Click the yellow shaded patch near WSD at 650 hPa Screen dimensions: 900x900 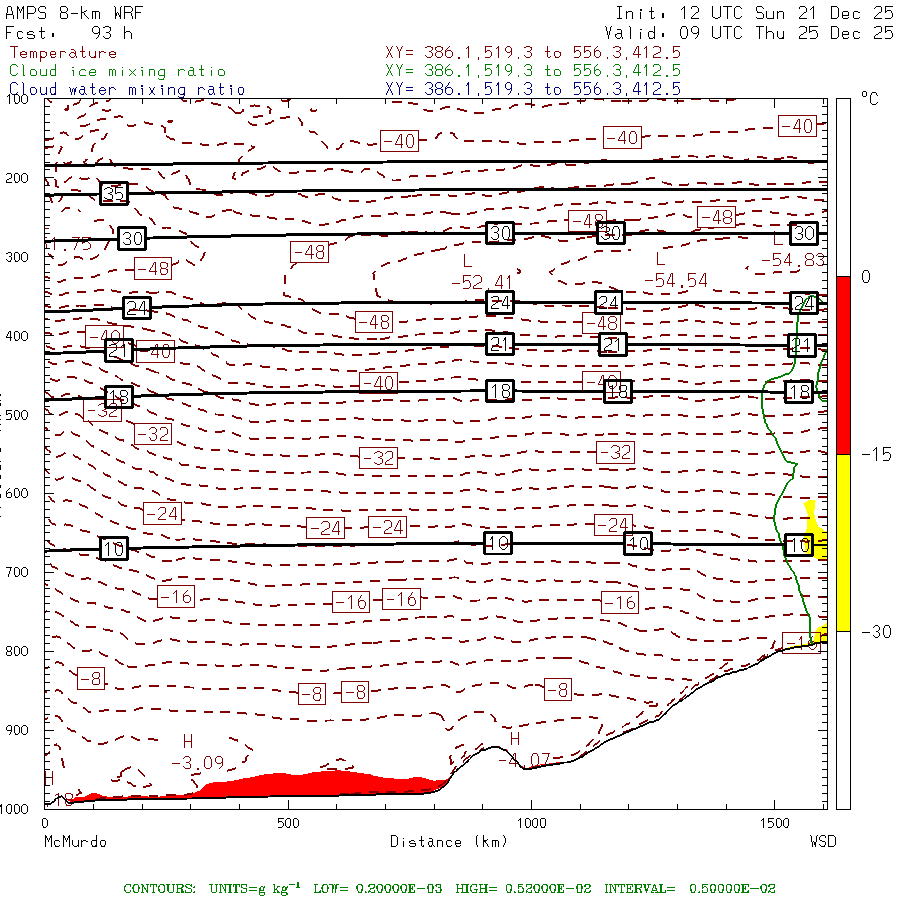816,531
